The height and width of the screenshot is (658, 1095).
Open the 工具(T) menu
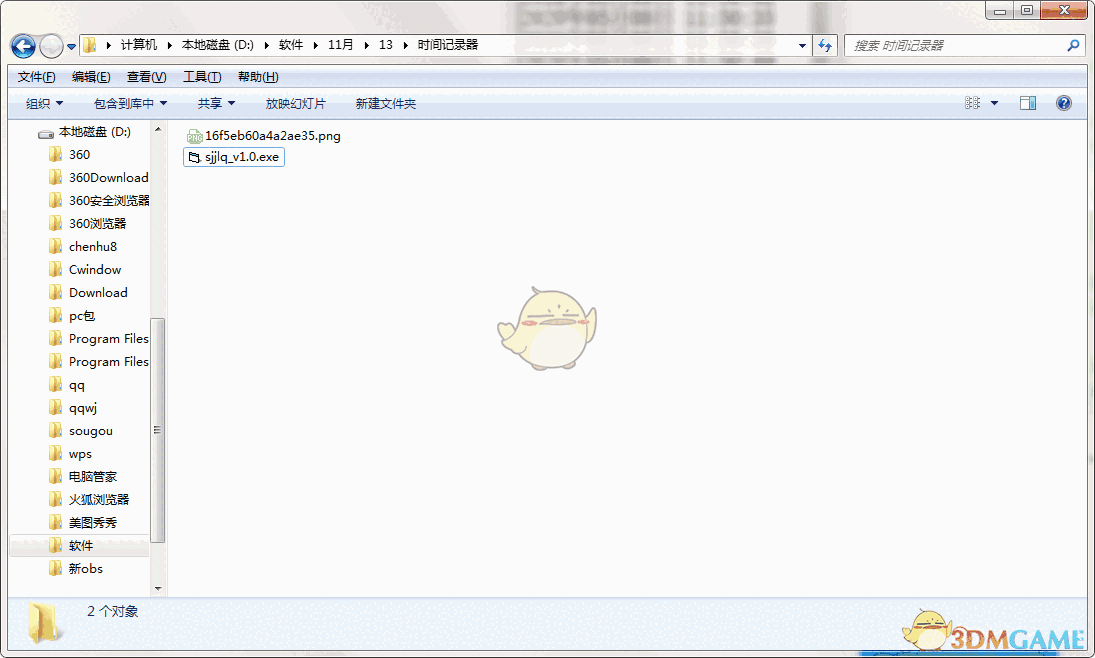coord(202,77)
